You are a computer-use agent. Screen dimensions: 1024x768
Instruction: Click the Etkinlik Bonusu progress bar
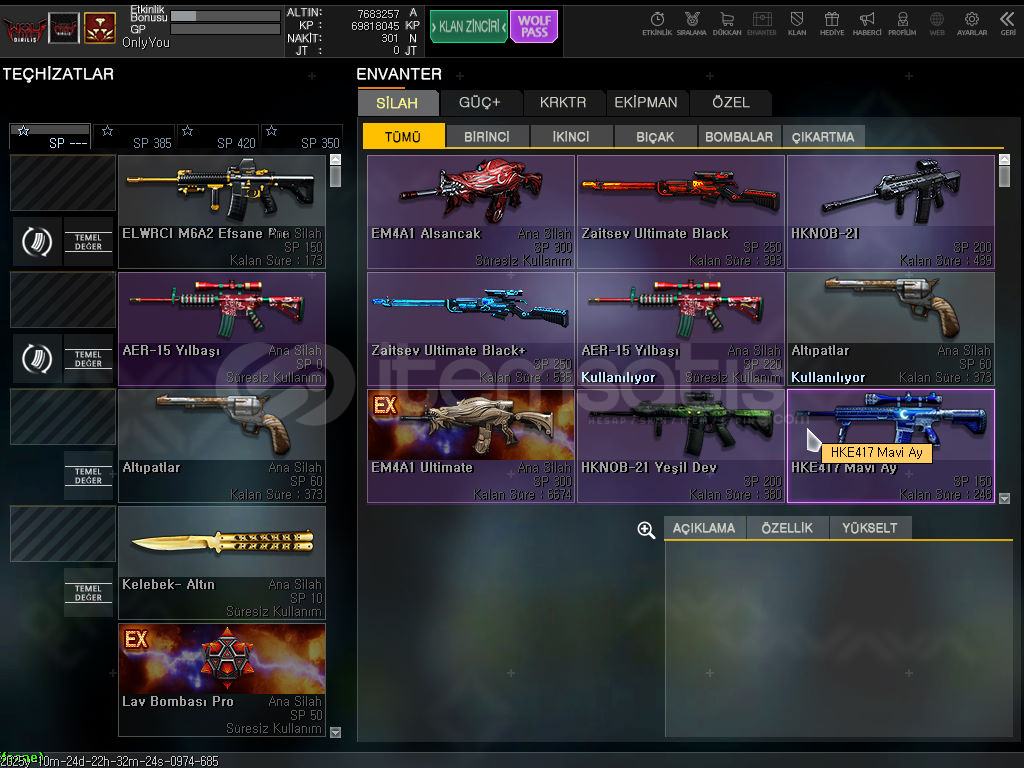pos(225,16)
